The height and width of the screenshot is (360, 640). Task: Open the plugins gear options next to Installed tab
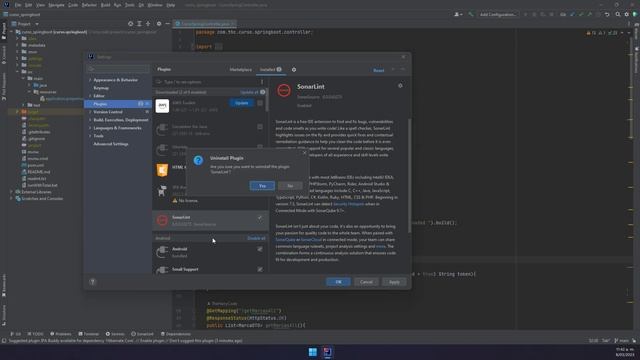(294, 70)
